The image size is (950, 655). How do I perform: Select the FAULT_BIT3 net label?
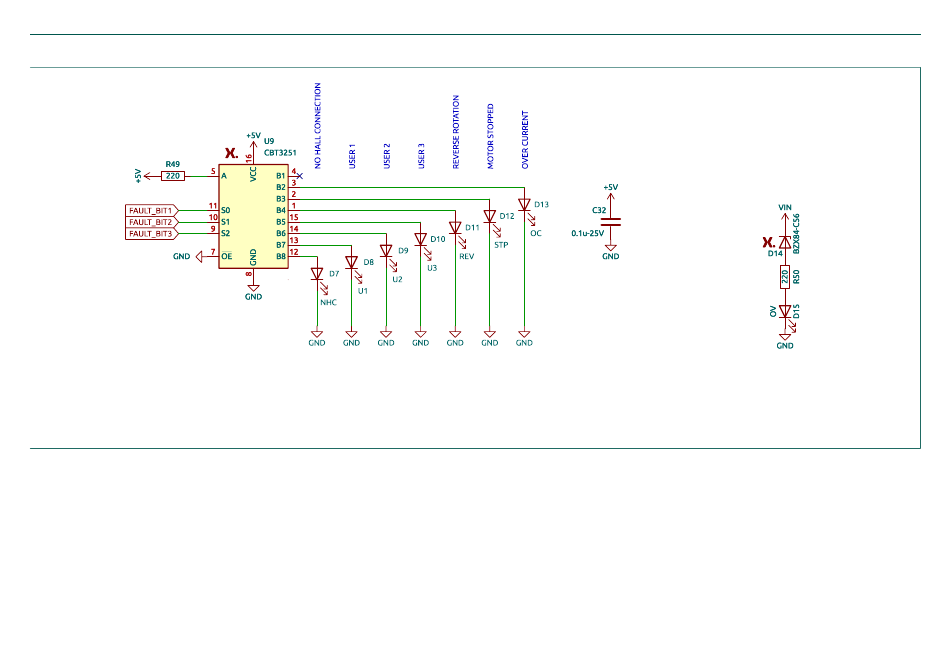[x=151, y=233]
